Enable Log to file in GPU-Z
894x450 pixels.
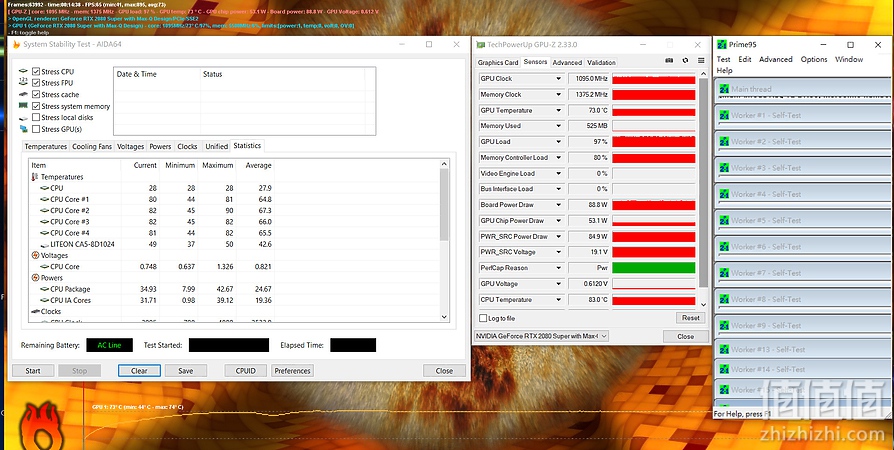[483, 318]
